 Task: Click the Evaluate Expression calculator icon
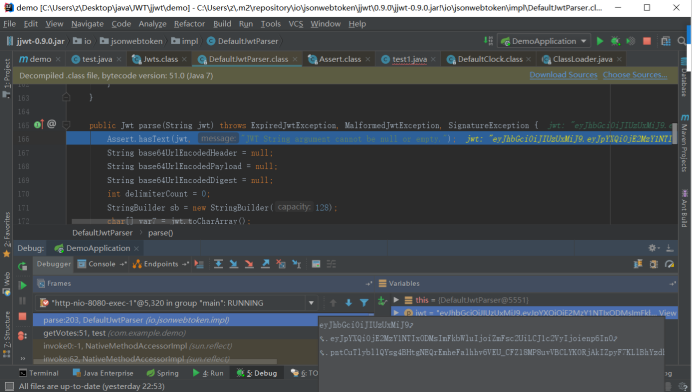click(x=316, y=264)
